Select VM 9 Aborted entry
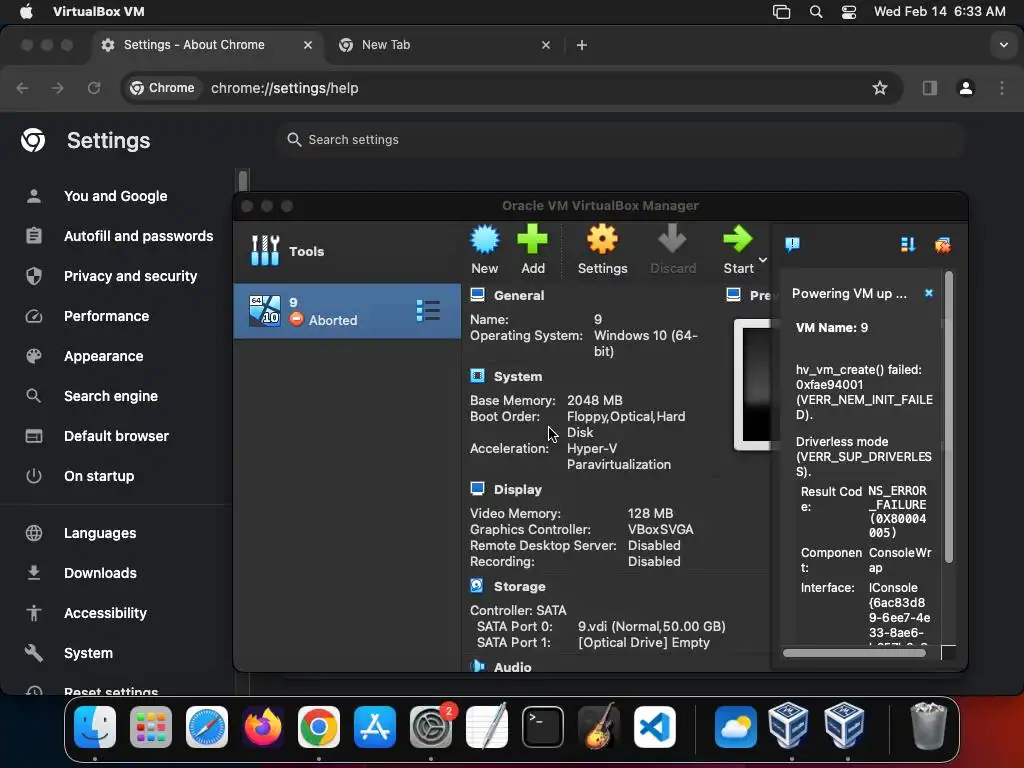The image size is (1024, 768). [x=347, y=311]
